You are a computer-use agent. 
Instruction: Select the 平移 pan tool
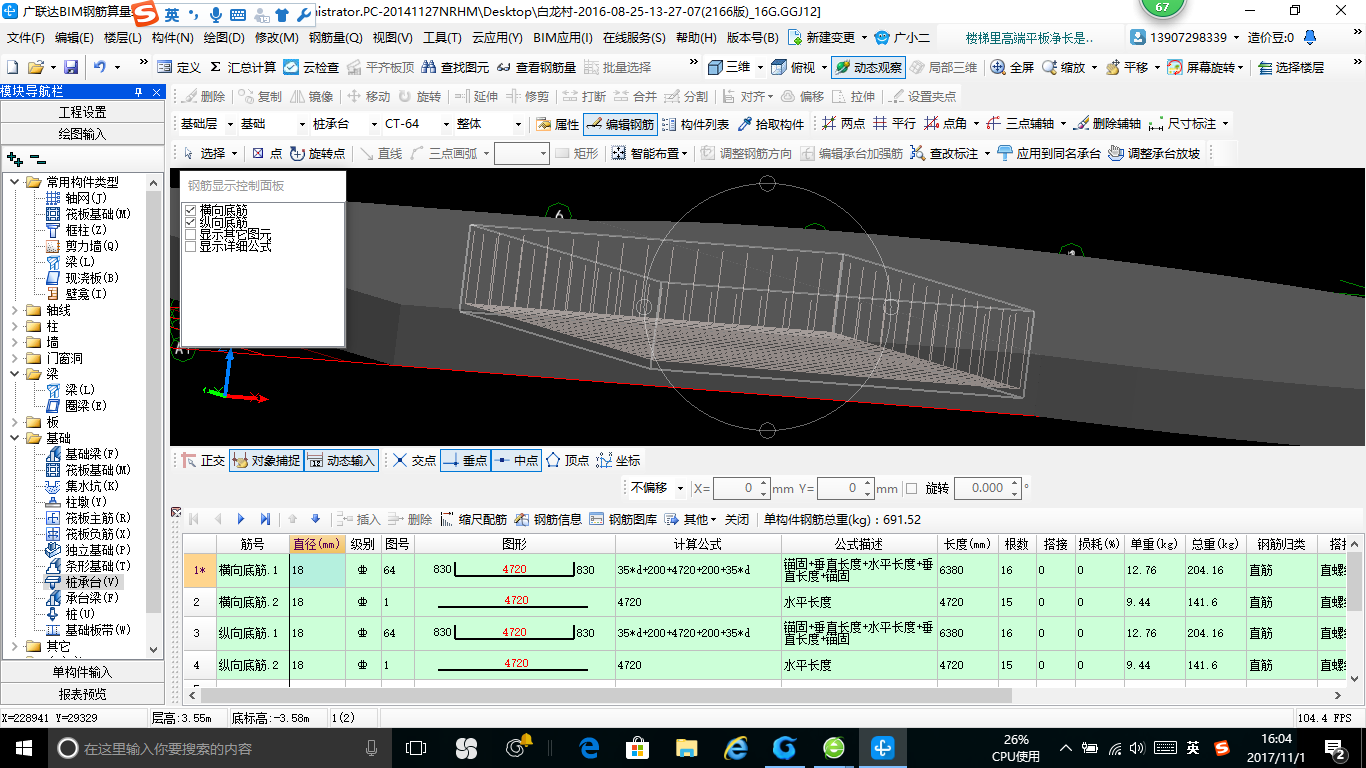1125,67
